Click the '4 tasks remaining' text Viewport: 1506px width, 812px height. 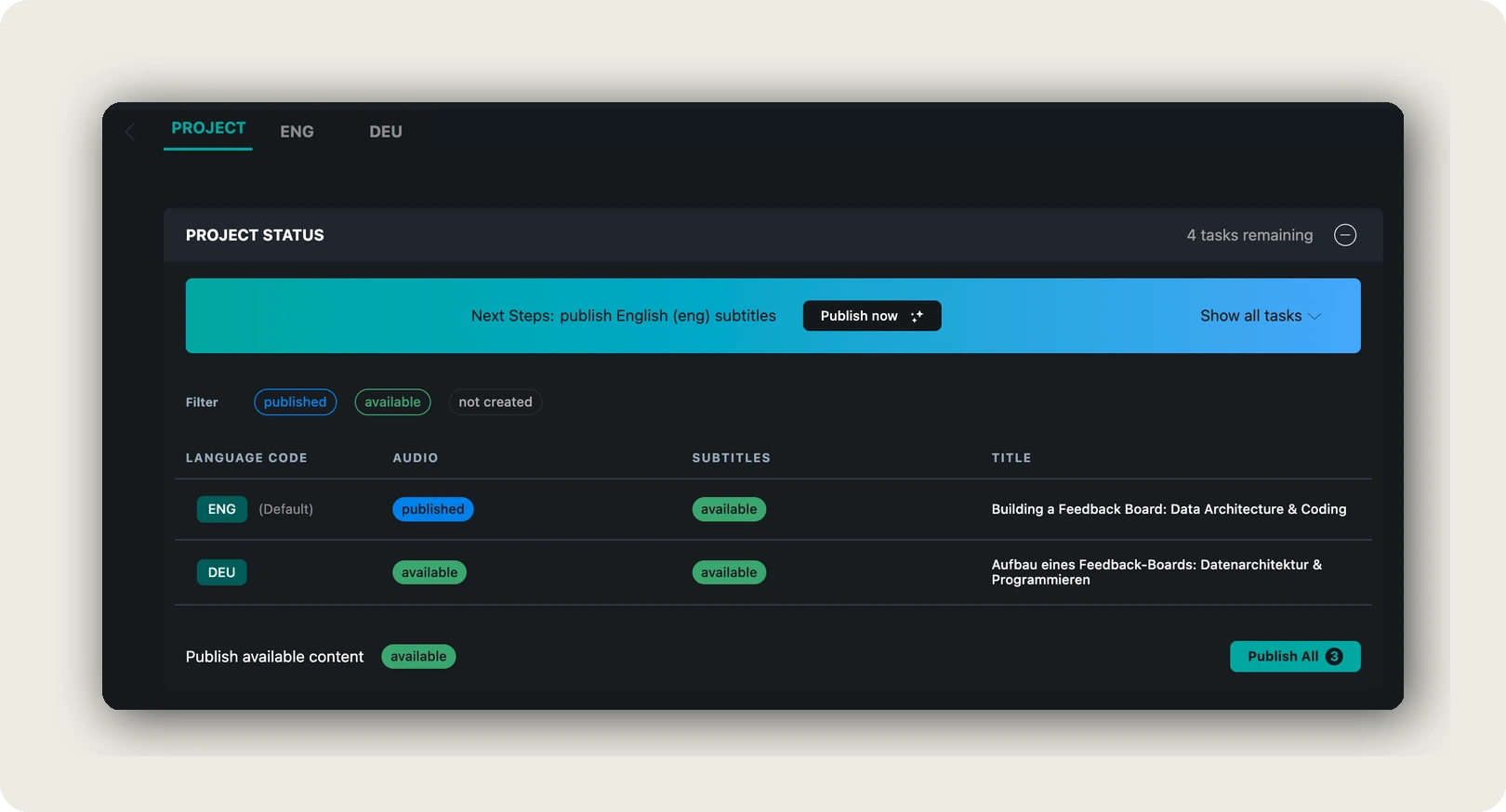(x=1249, y=235)
